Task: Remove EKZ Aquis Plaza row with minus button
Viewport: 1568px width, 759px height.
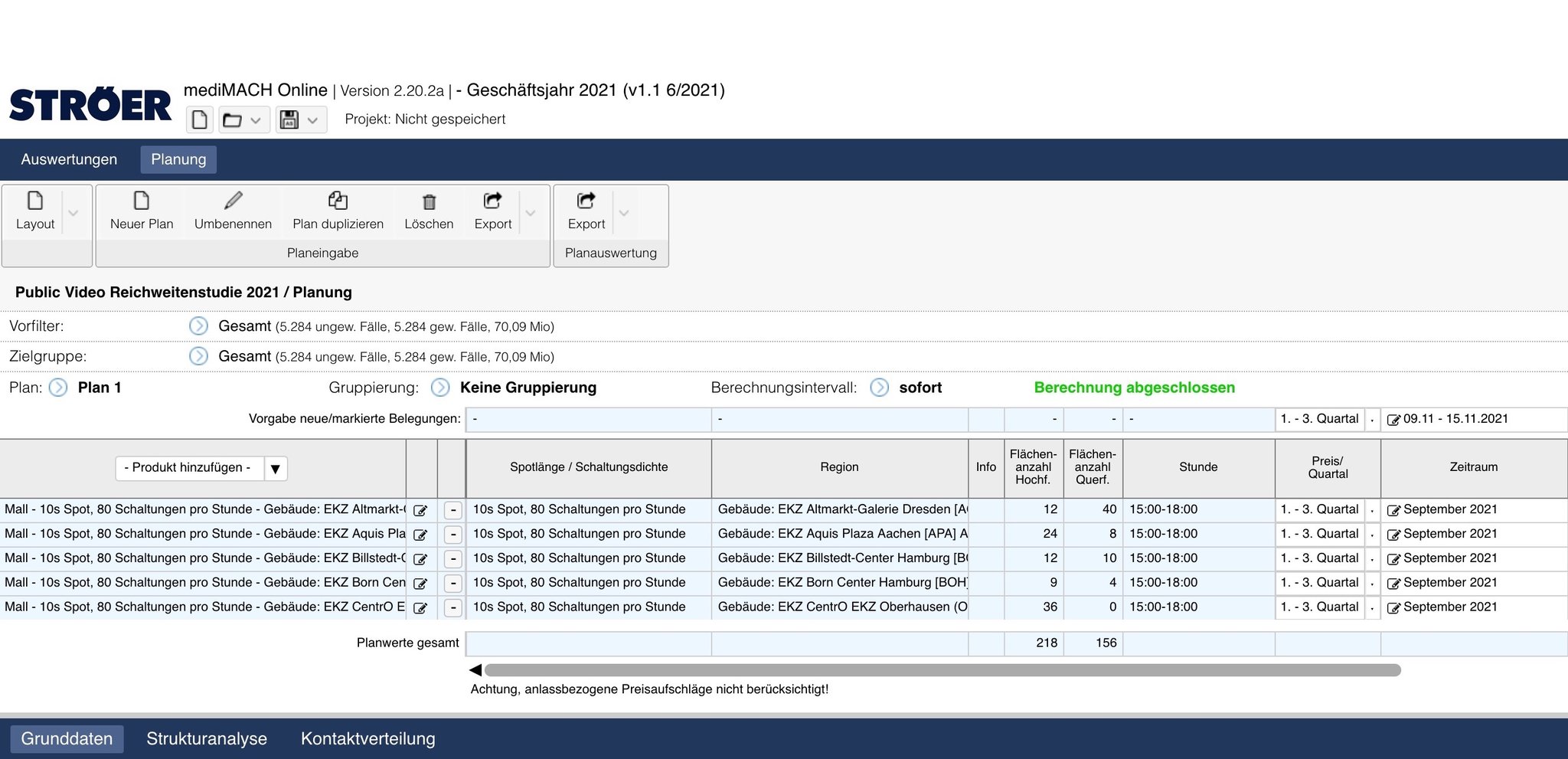Action: [x=452, y=535]
